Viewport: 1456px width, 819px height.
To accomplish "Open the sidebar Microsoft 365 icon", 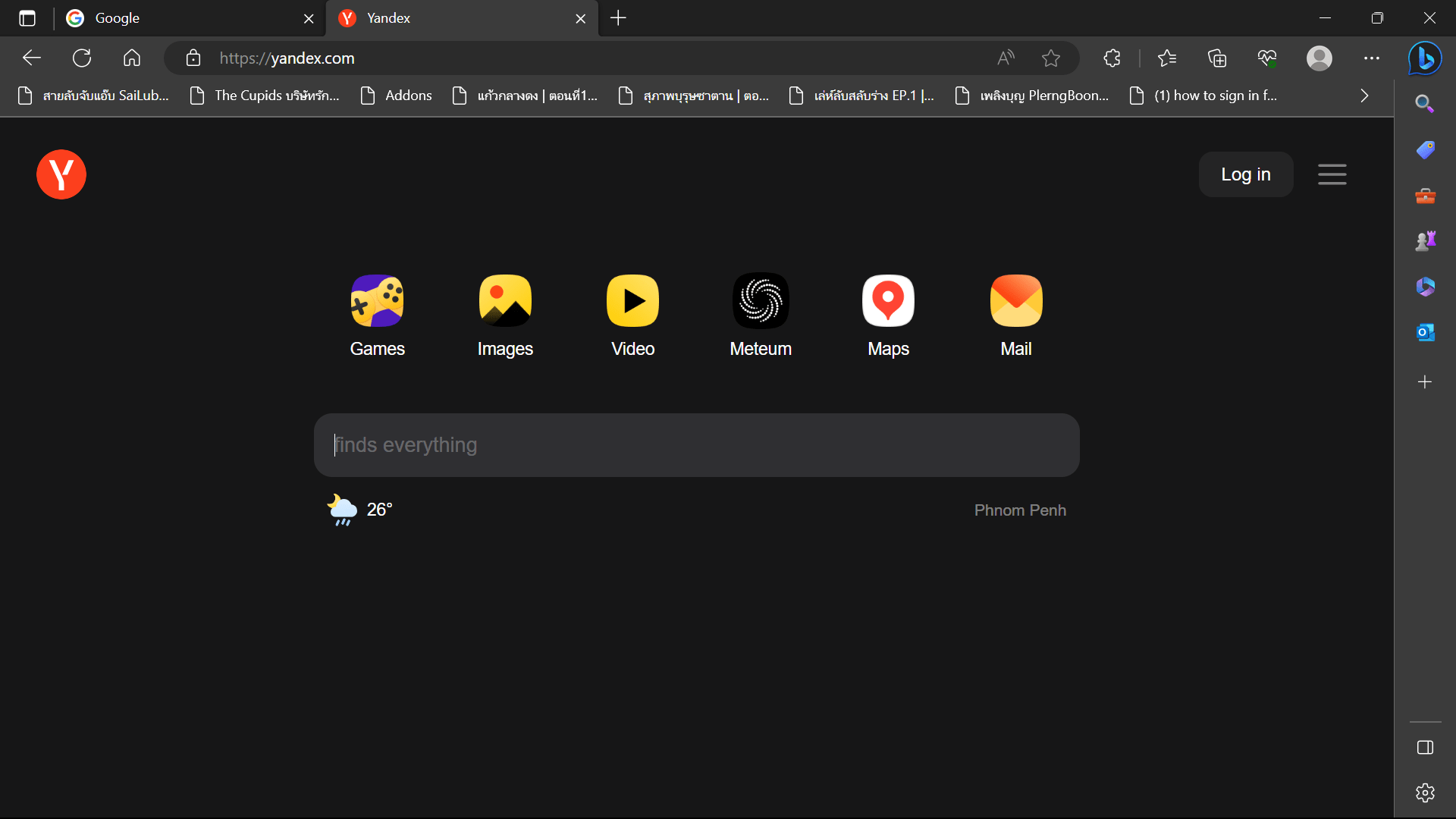I will pyautogui.click(x=1425, y=287).
